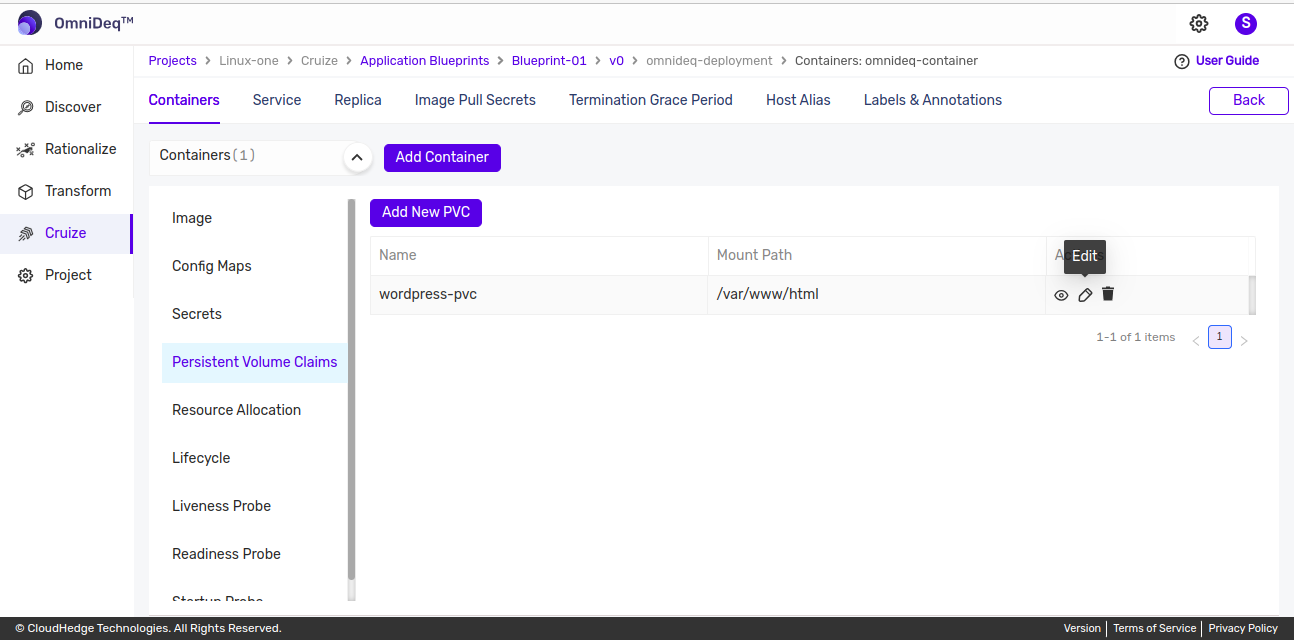
Task: Go to Projects breadcrumb
Action: (173, 61)
